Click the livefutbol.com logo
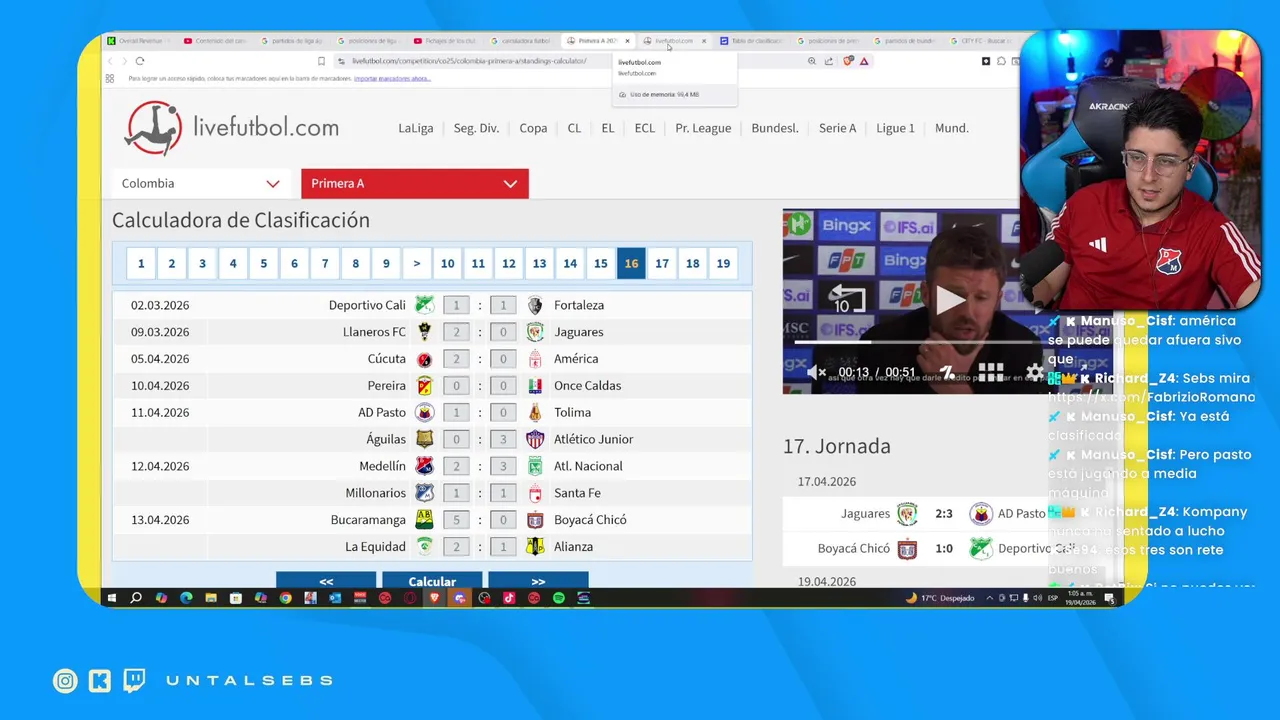 click(231, 128)
